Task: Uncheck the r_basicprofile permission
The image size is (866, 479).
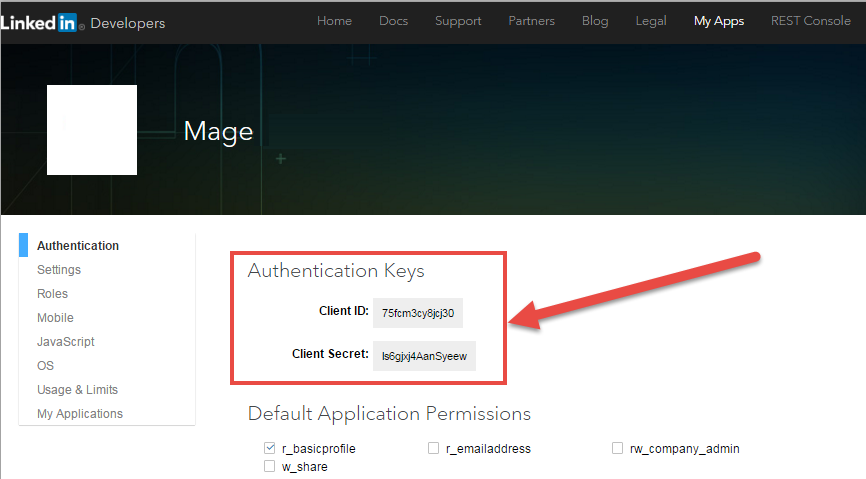Action: pyautogui.click(x=270, y=448)
